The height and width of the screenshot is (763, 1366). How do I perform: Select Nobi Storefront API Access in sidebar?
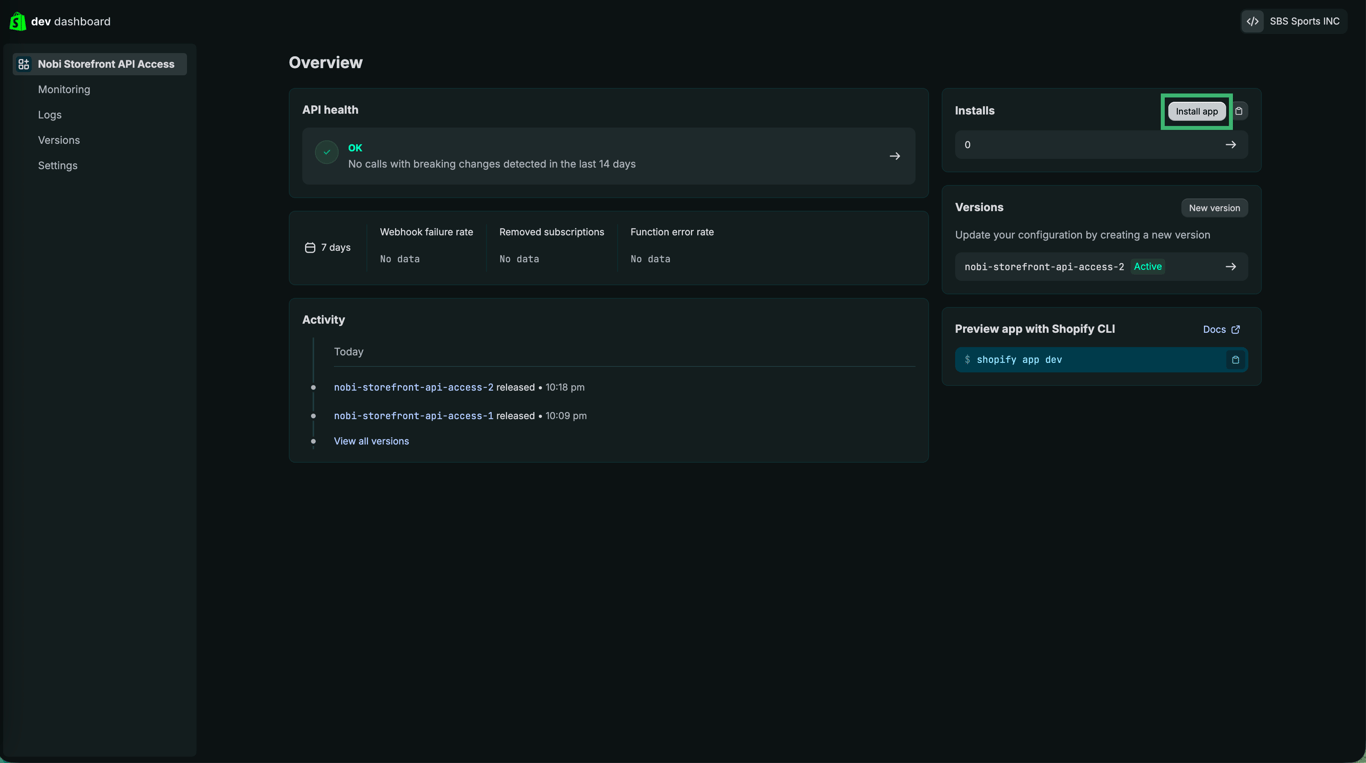99,64
